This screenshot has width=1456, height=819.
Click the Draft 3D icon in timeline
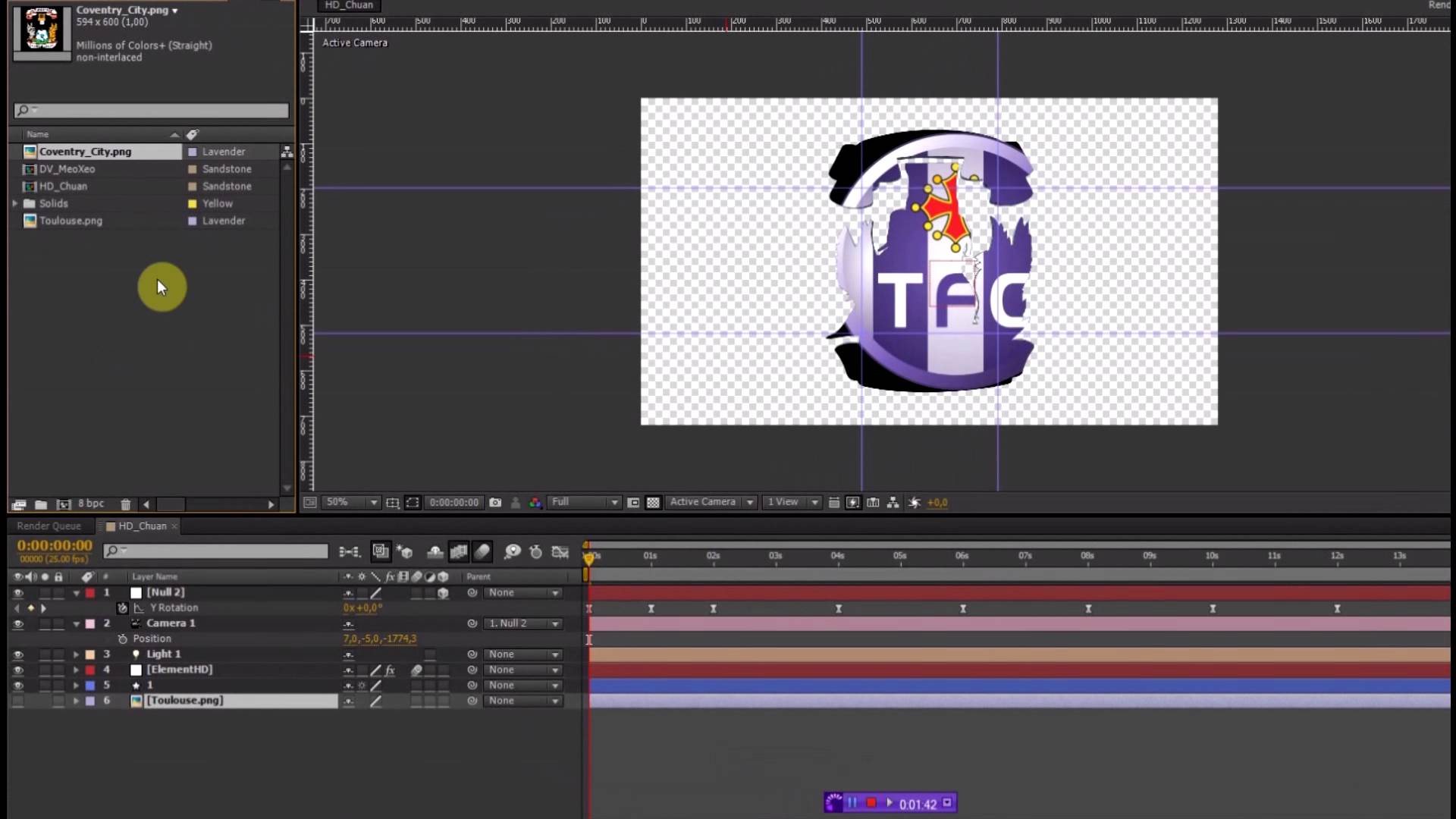tap(405, 552)
